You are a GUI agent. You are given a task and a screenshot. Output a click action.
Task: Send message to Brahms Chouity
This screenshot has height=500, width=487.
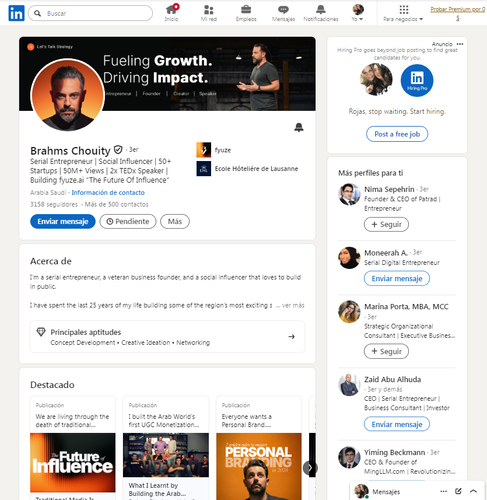[x=63, y=221]
